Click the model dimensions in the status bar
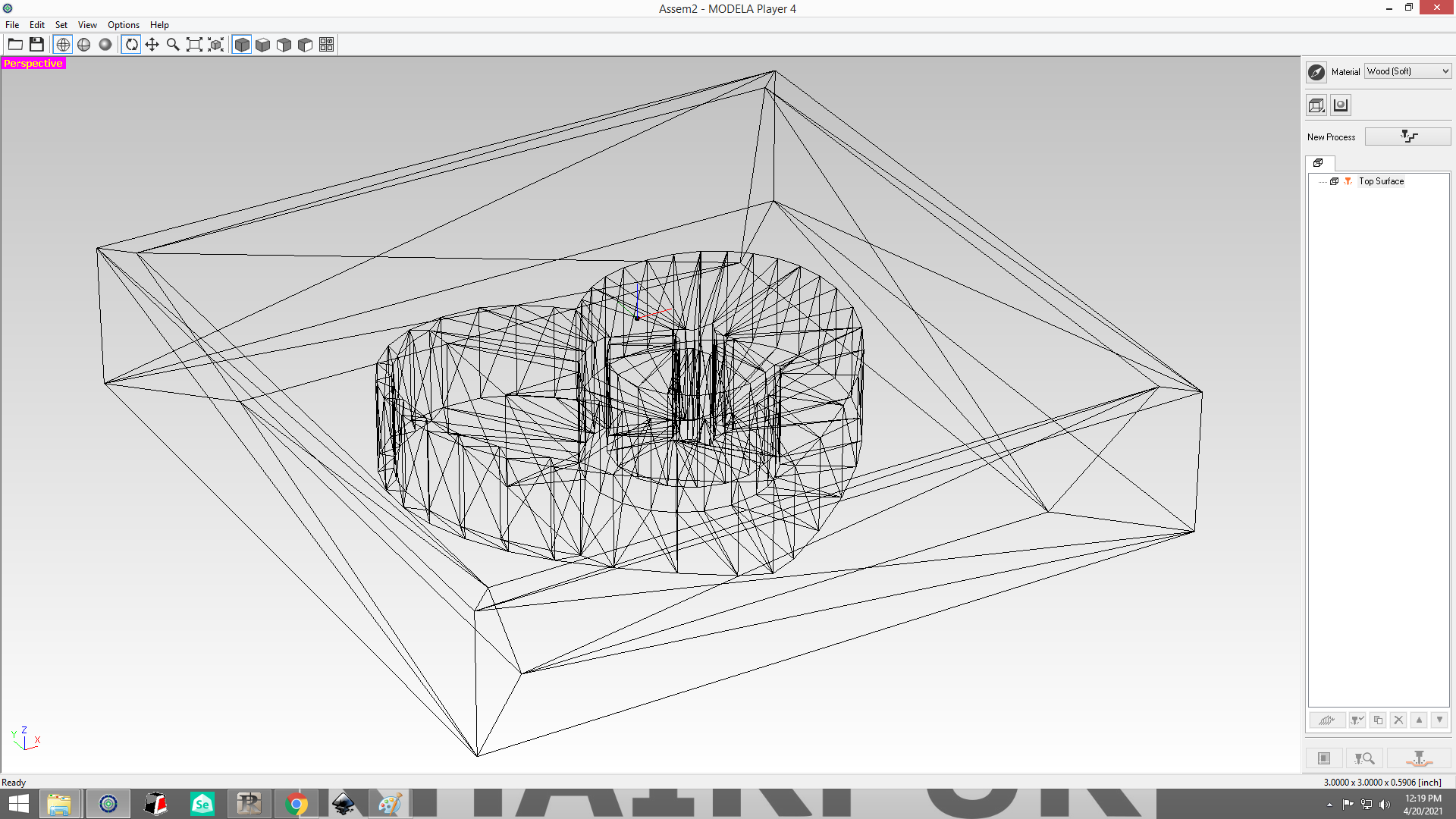The image size is (1456, 819). click(1382, 782)
